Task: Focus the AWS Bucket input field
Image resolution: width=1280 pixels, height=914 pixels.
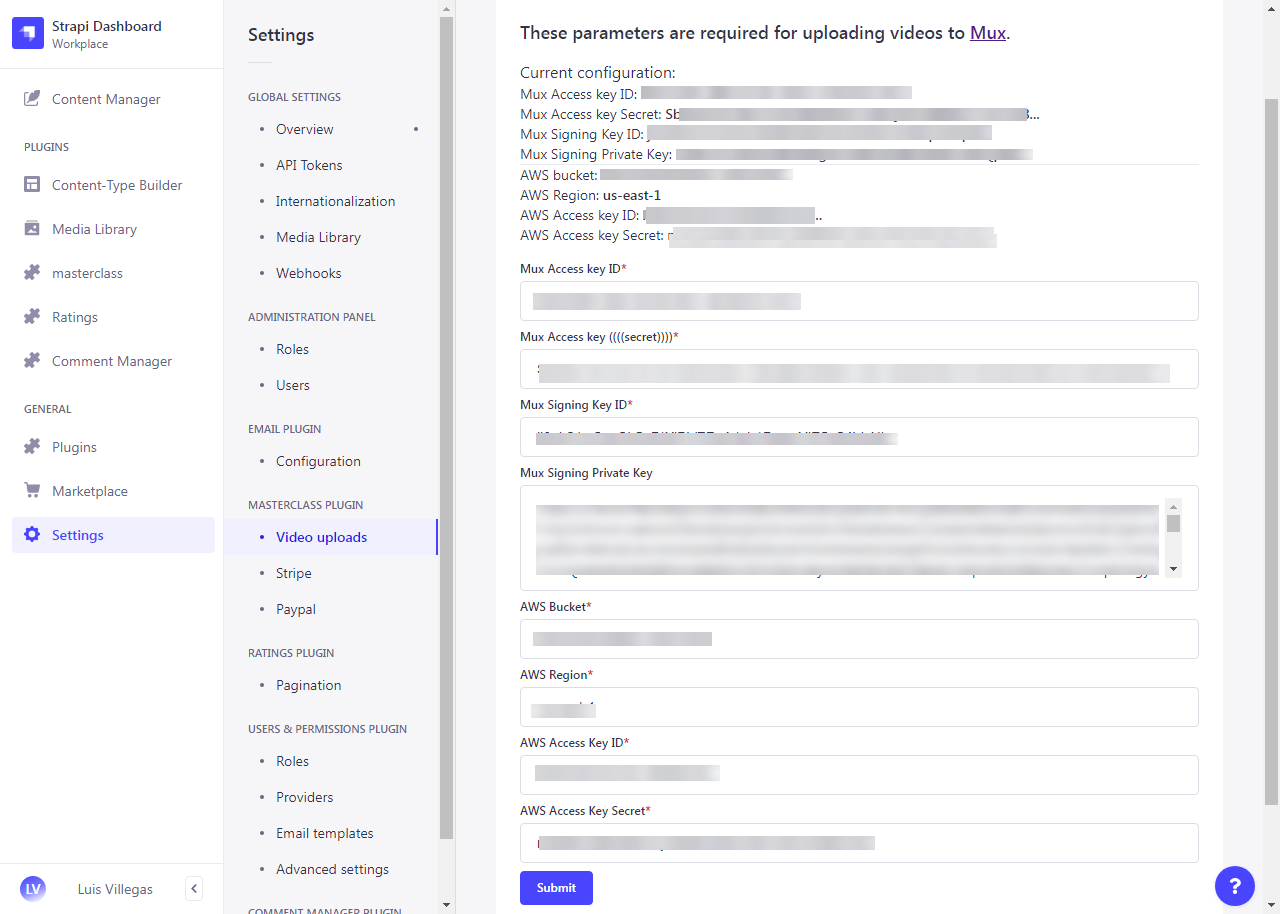Action: [859, 639]
